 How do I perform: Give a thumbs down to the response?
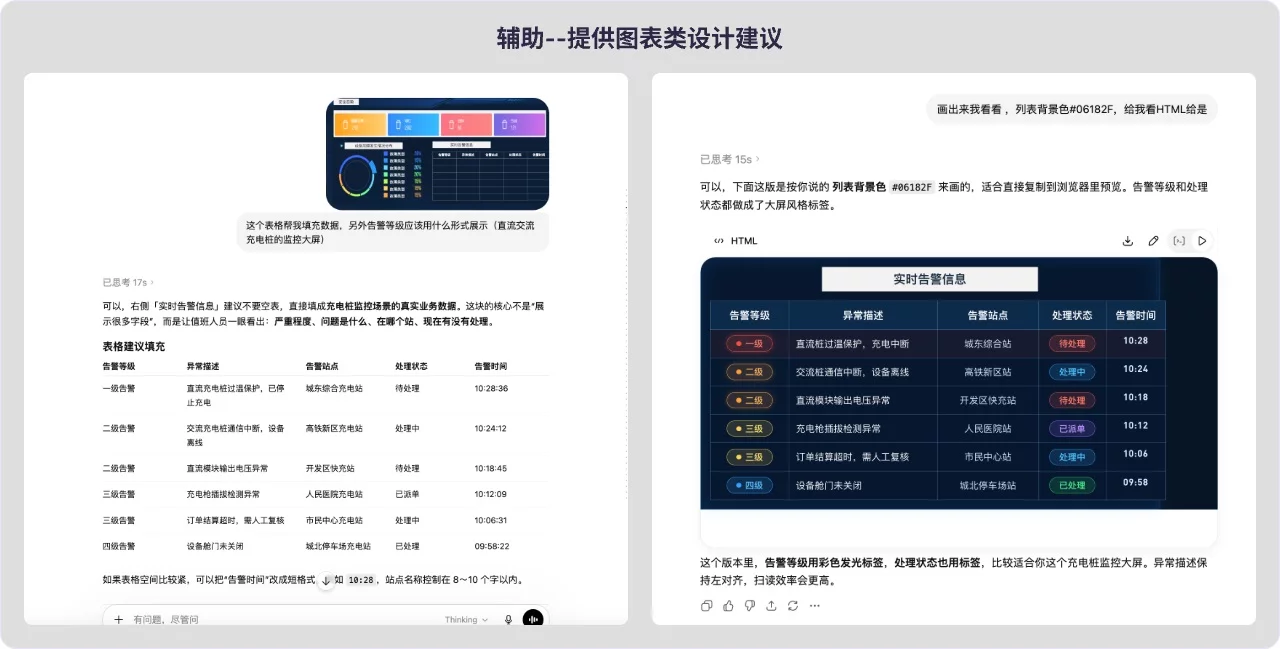pyautogui.click(x=750, y=606)
